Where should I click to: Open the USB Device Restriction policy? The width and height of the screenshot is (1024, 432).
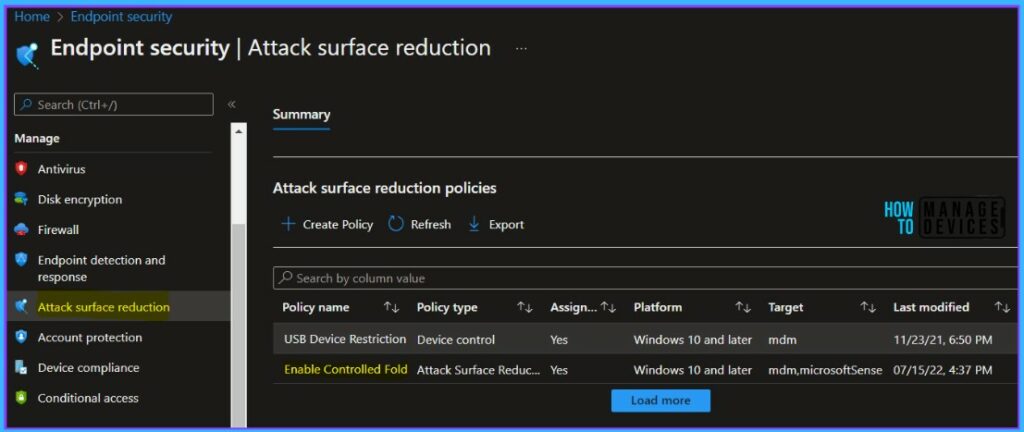pyautogui.click(x=345, y=339)
